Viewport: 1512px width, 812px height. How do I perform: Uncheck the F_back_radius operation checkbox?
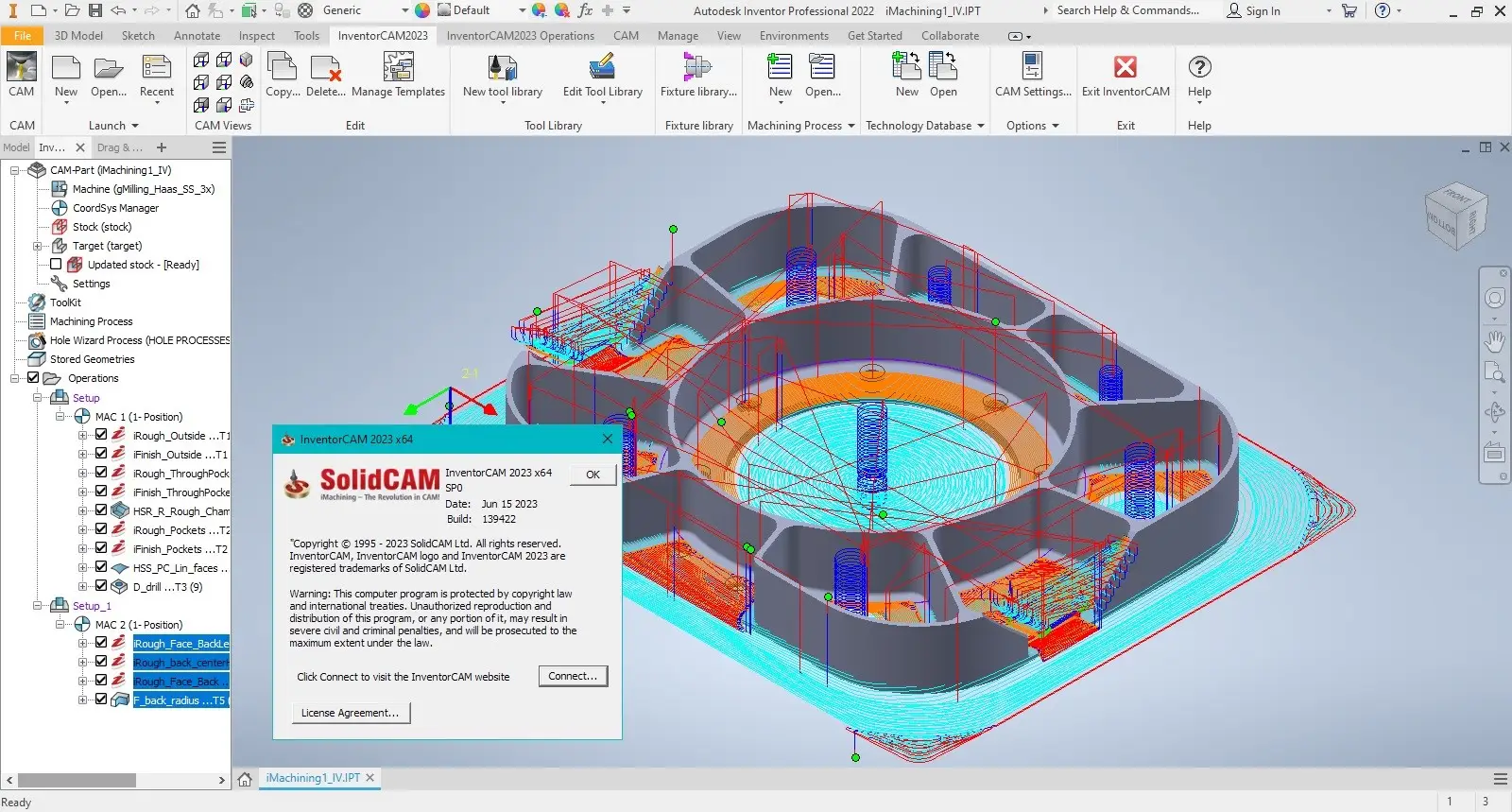coord(101,700)
